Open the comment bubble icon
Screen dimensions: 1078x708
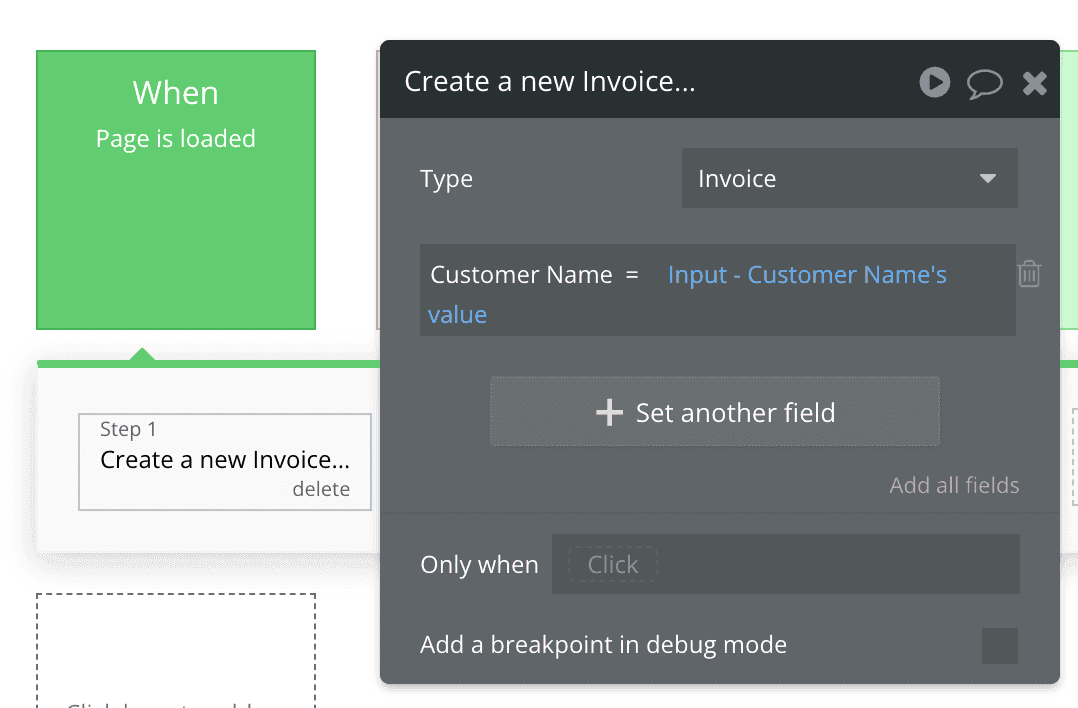coord(984,83)
